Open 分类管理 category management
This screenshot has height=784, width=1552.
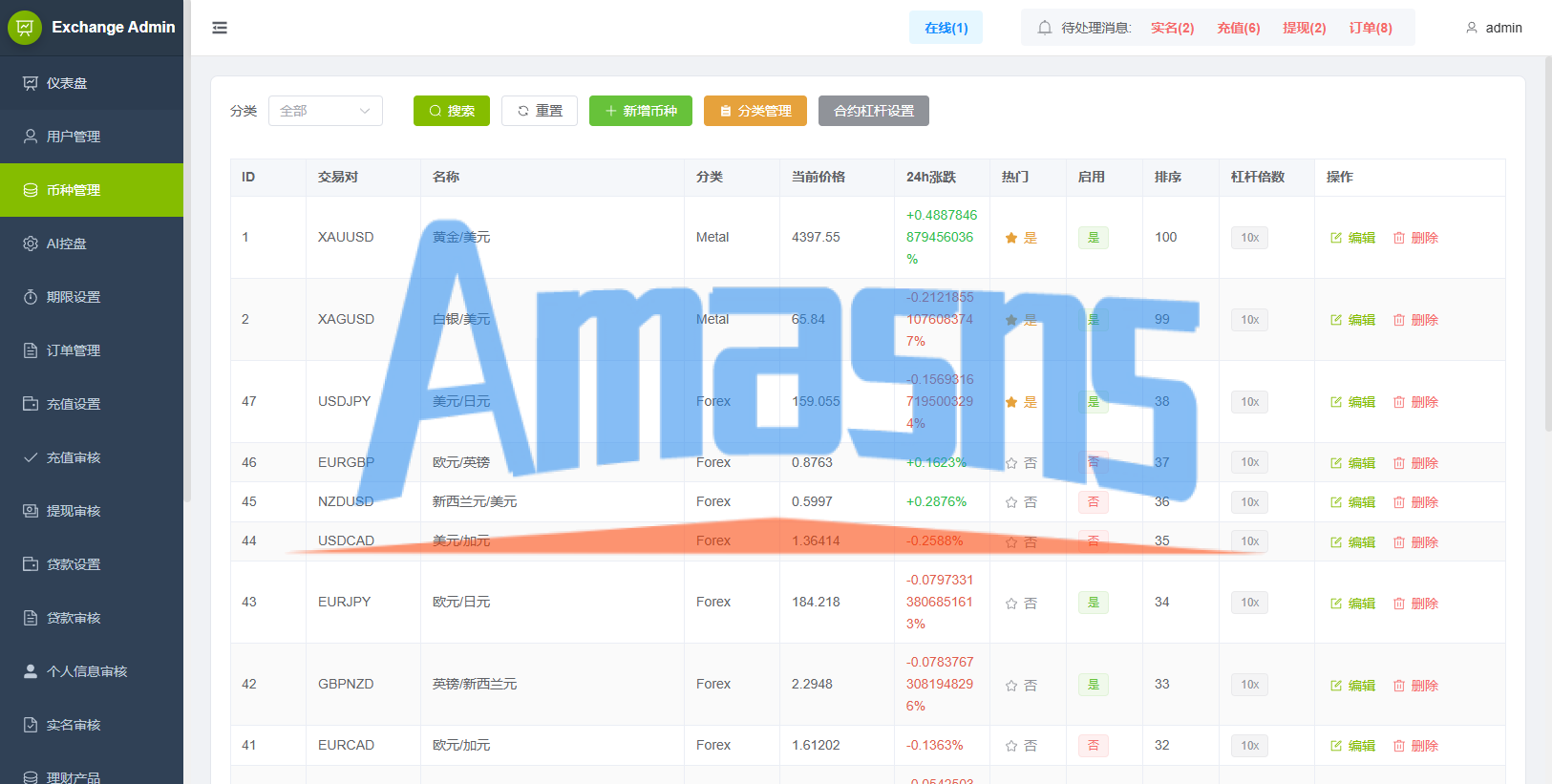(755, 111)
